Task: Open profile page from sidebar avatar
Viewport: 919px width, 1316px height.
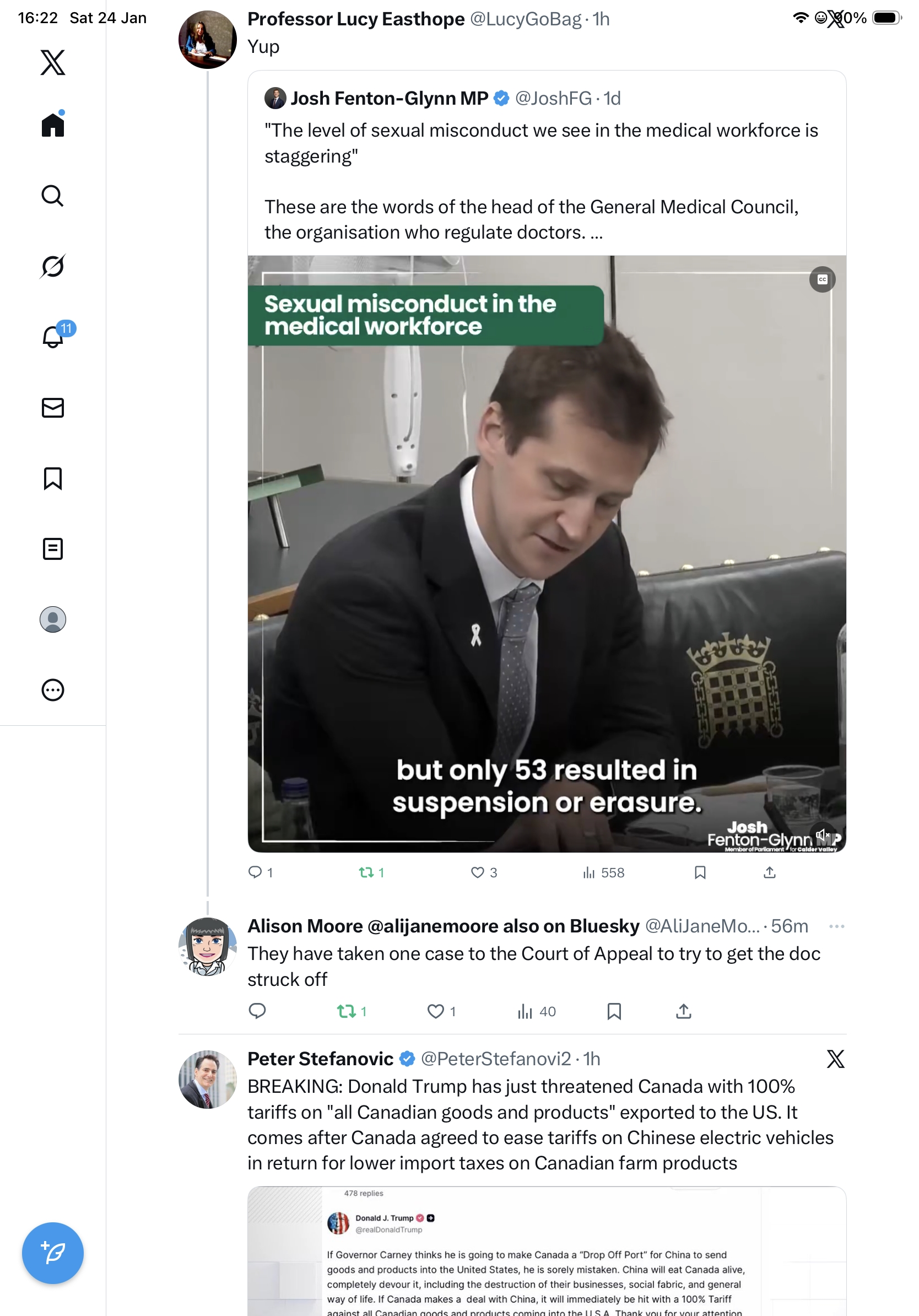Action: [53, 619]
